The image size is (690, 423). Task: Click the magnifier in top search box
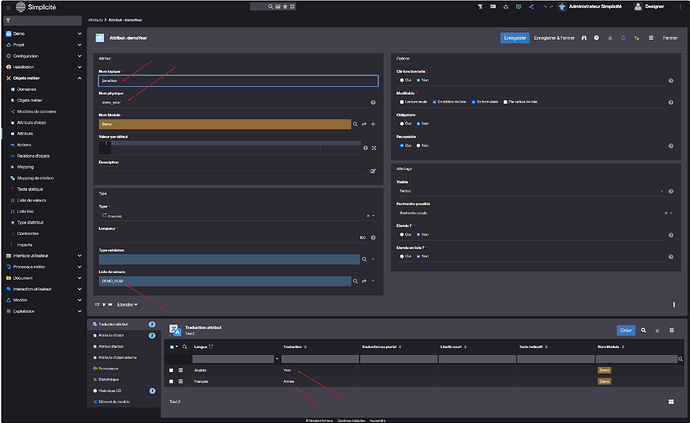click(x=270, y=7)
